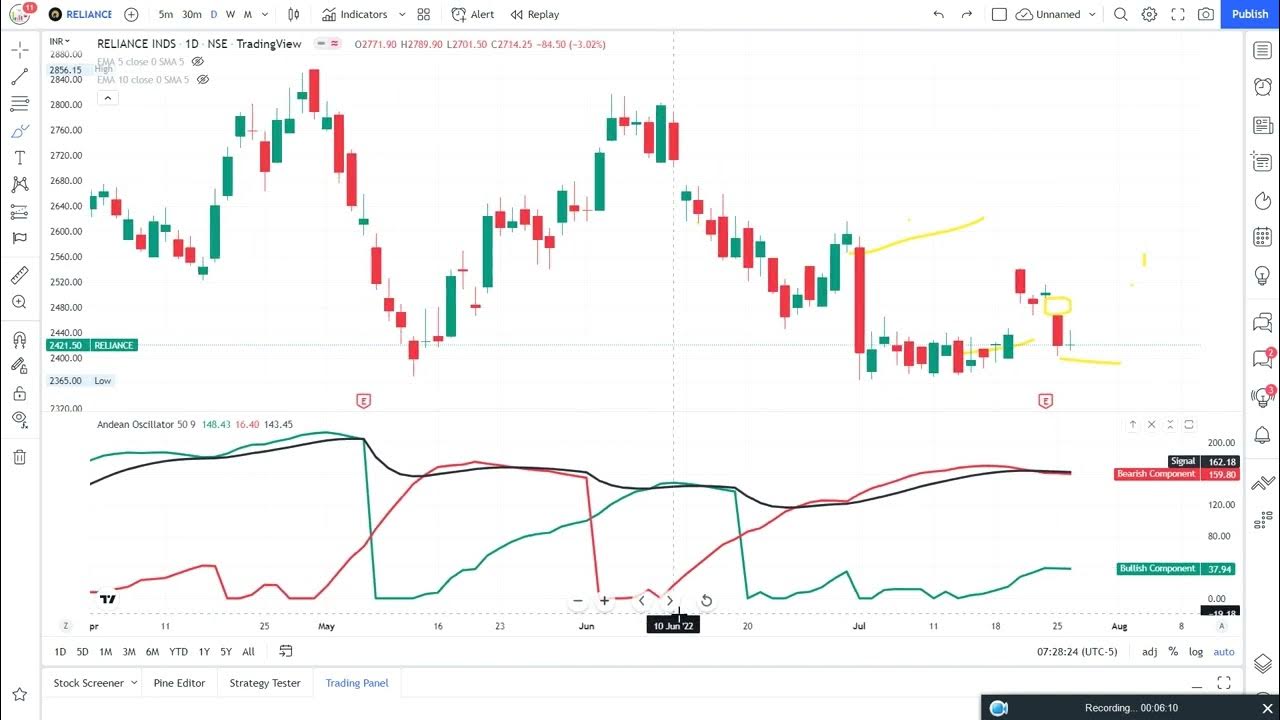This screenshot has width=1280, height=720.
Task: Open the RELIANCE symbol search
Action: 80,14
